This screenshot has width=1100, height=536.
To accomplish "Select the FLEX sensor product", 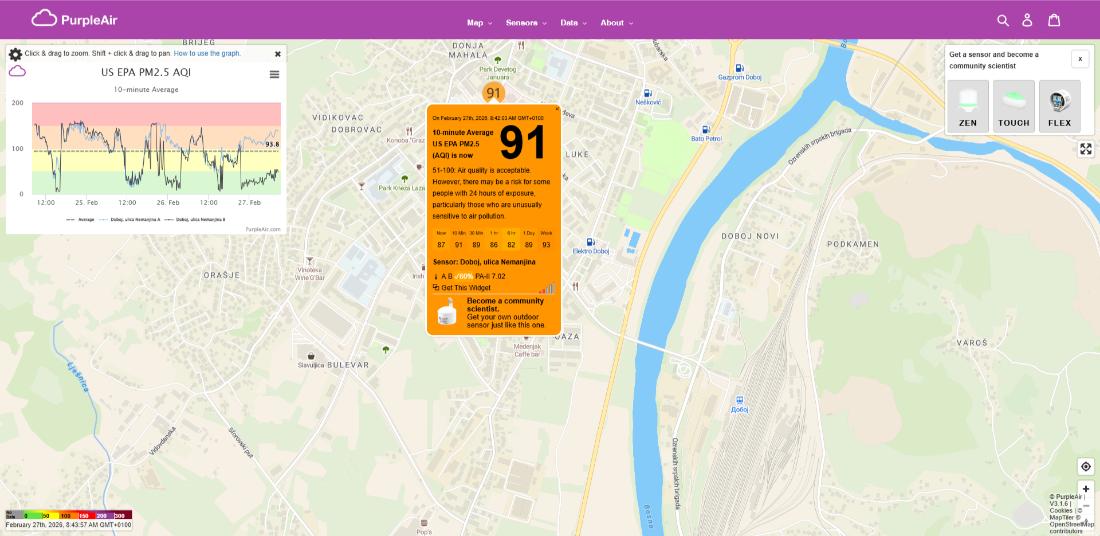I will click(1059, 107).
